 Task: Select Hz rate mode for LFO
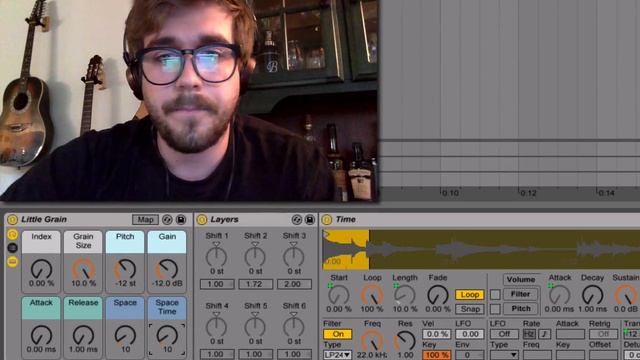click(x=529, y=334)
